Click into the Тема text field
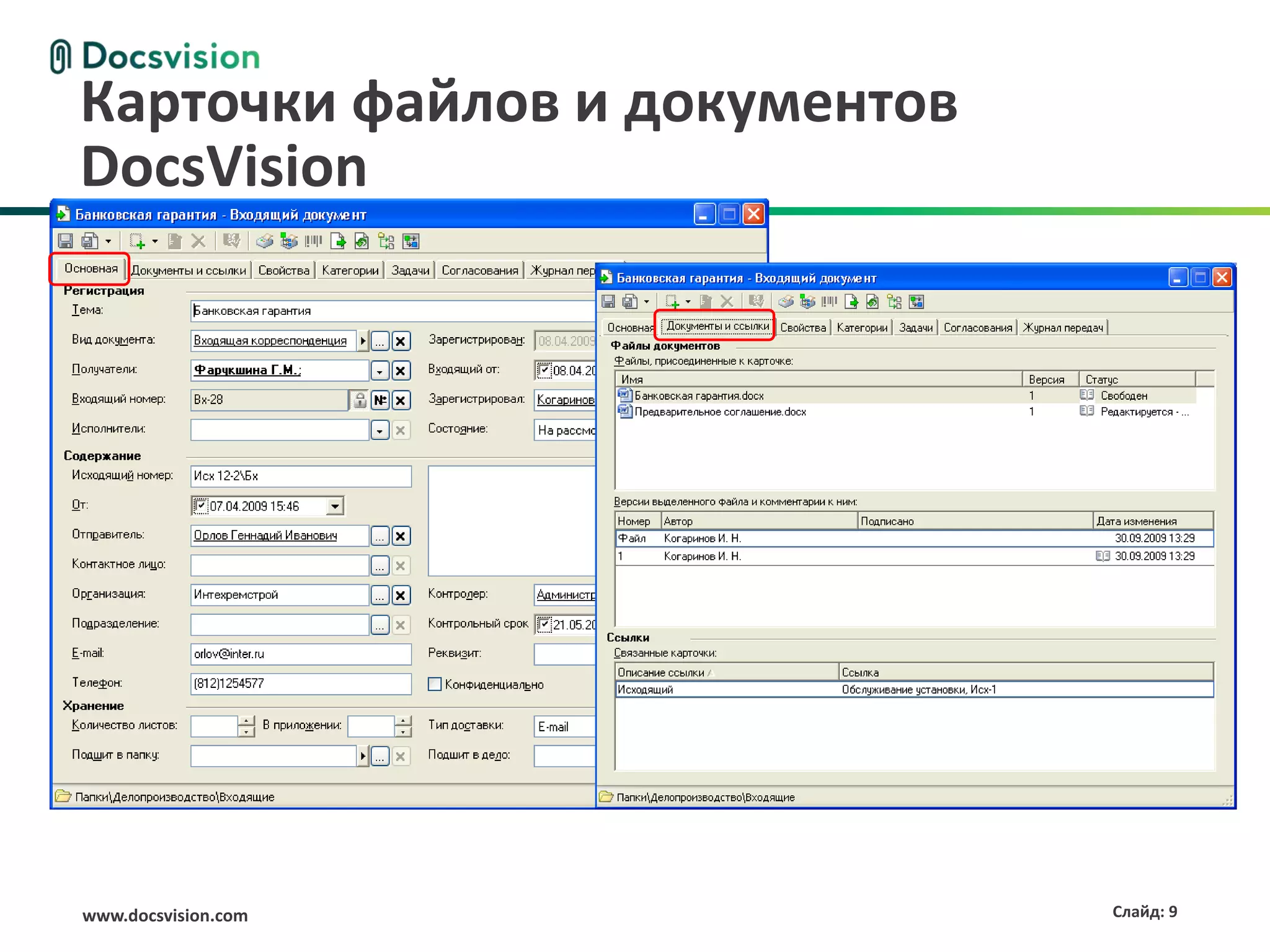 [393, 311]
